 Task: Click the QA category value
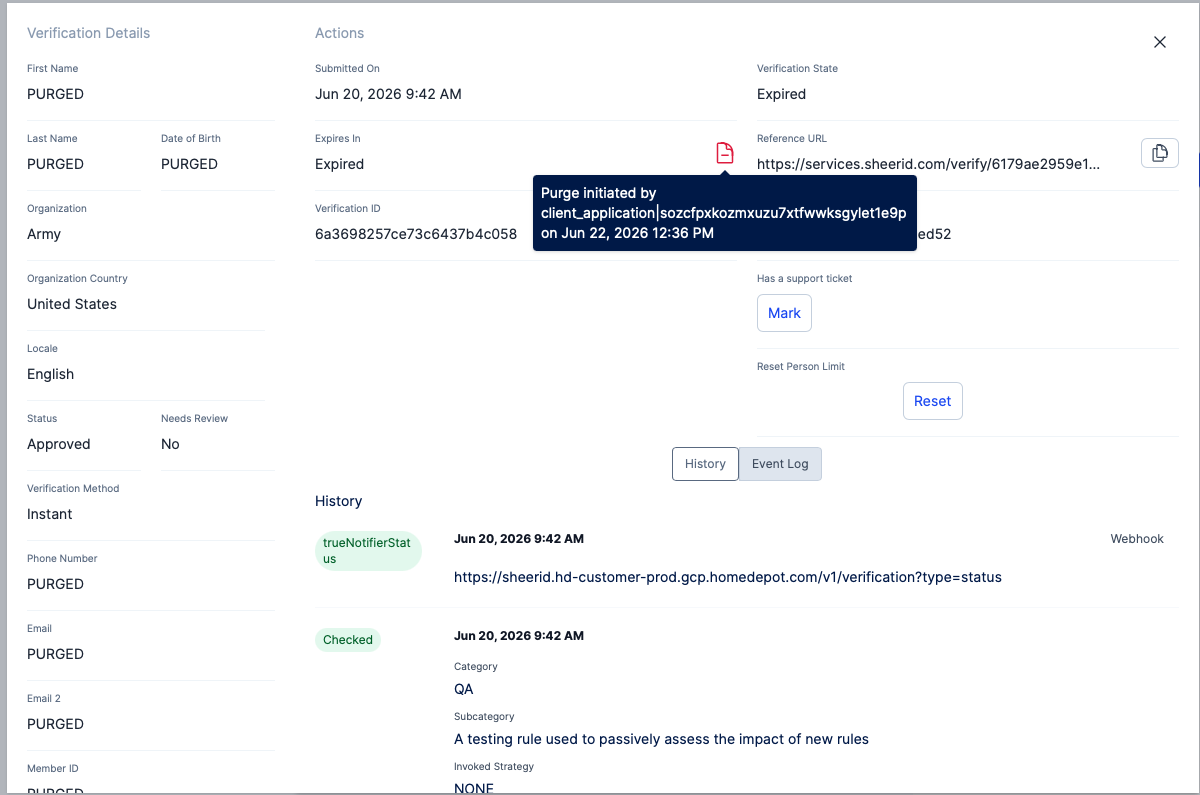(x=464, y=689)
